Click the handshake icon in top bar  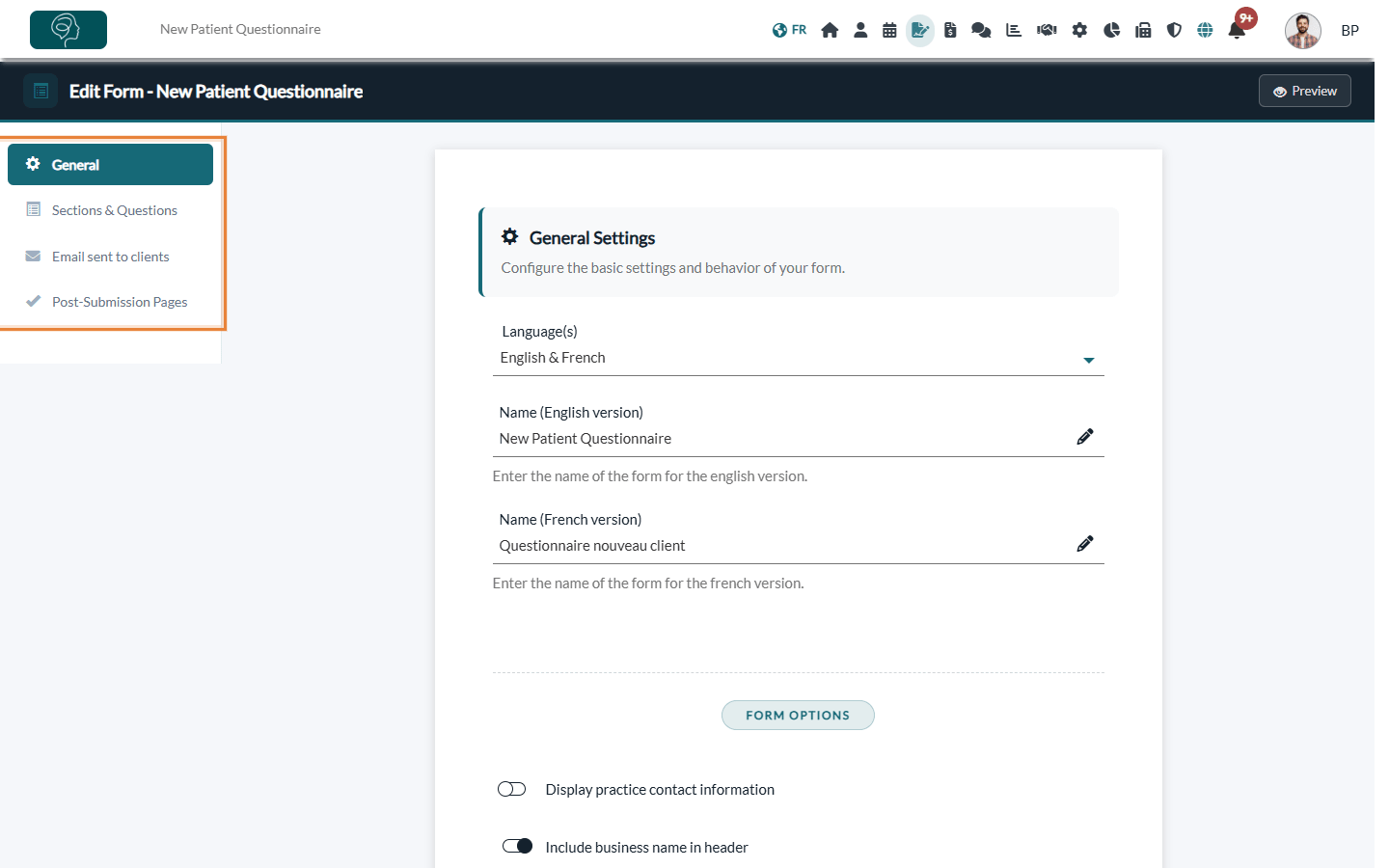(x=1047, y=30)
